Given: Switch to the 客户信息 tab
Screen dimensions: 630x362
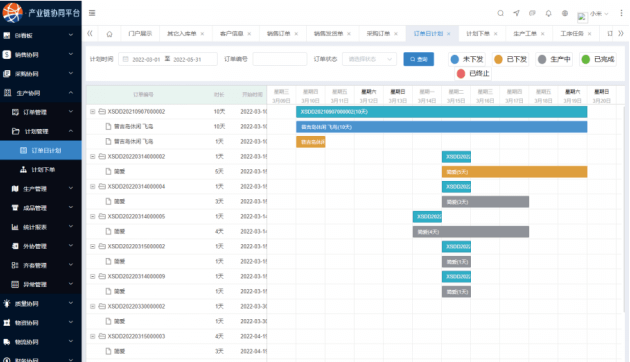Looking at the screenshot, I should (231, 34).
